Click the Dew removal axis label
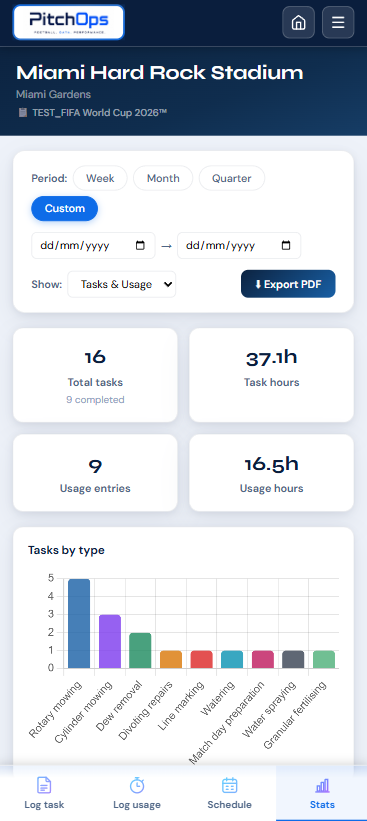The width and height of the screenshot is (367, 821). [119, 705]
